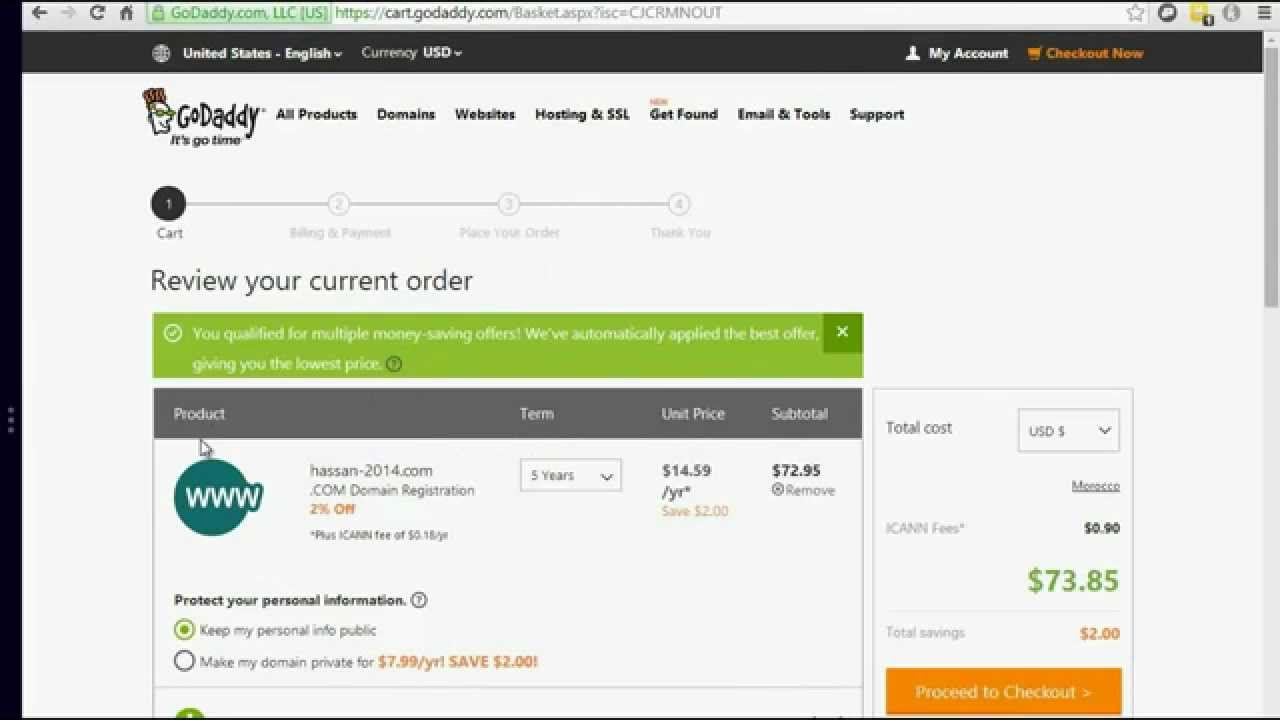
Task: Click help icon after 'lowest price'
Action: (394, 364)
